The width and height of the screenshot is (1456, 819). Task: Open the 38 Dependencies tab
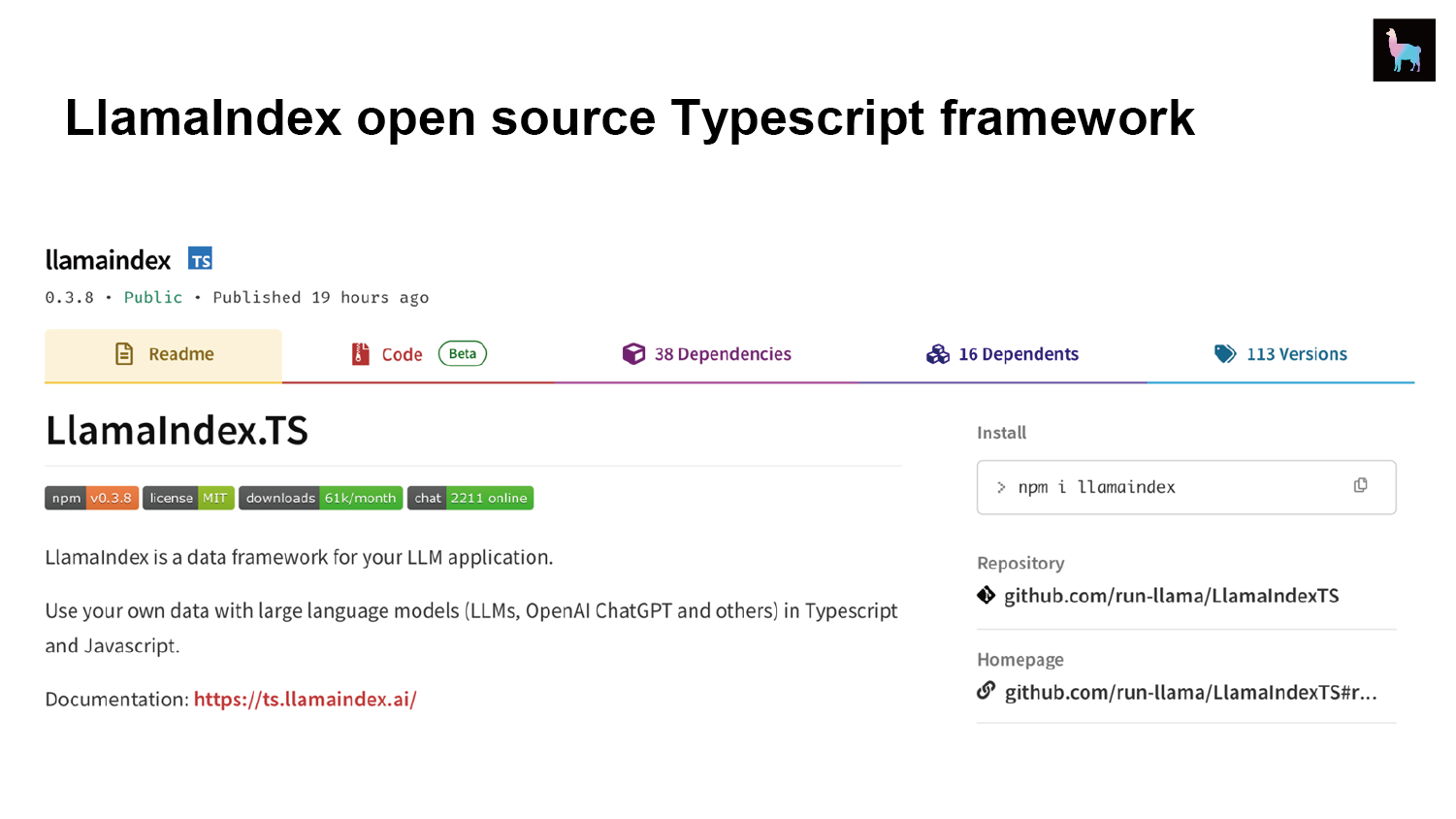coord(706,355)
